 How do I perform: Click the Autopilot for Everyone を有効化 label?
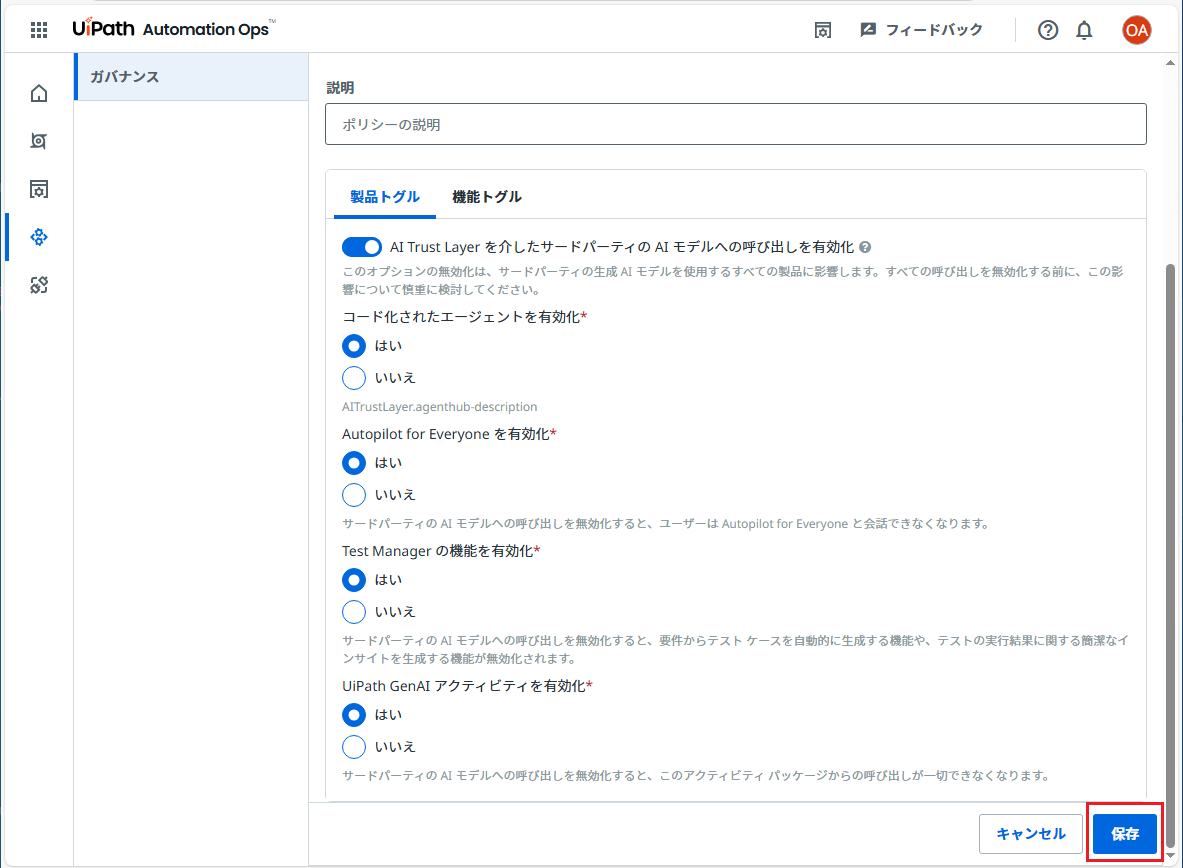click(x=449, y=434)
